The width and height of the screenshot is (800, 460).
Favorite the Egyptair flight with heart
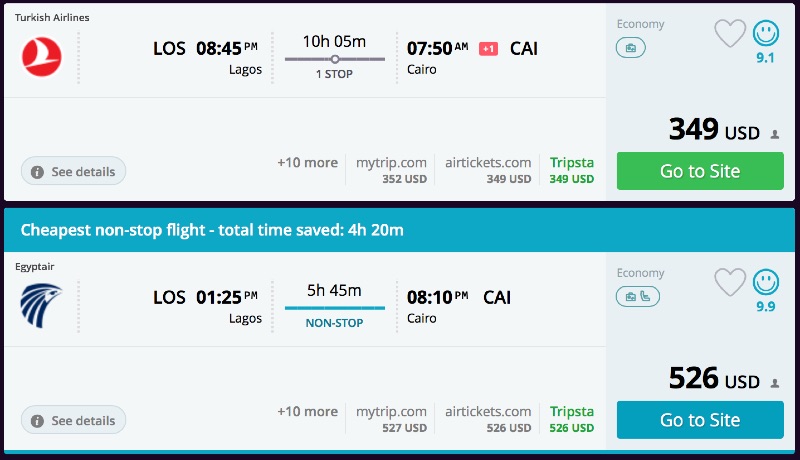pos(730,283)
